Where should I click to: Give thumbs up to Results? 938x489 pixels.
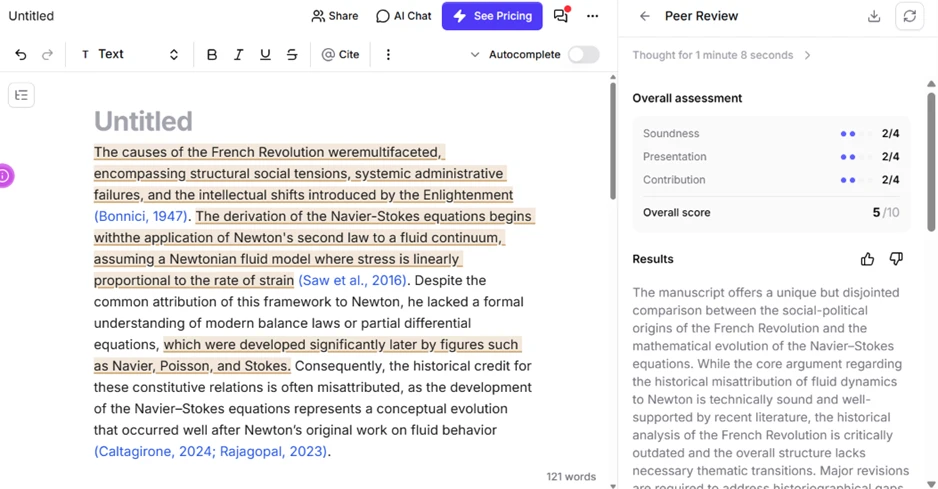tap(867, 259)
